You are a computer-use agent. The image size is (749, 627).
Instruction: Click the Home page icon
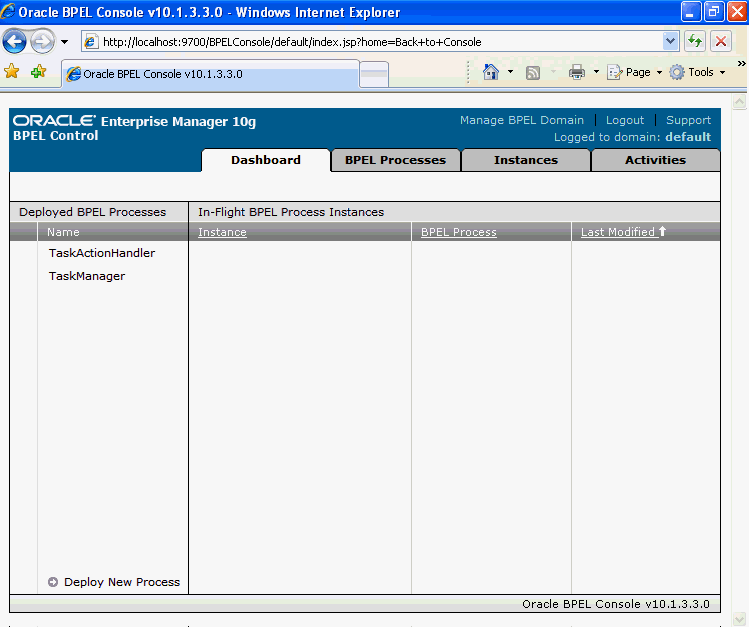491,72
